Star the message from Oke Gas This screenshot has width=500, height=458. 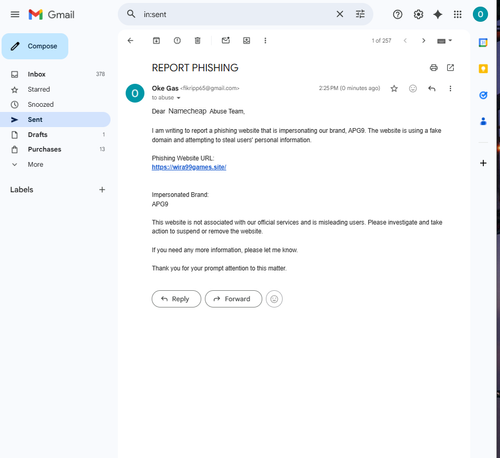[x=394, y=88]
